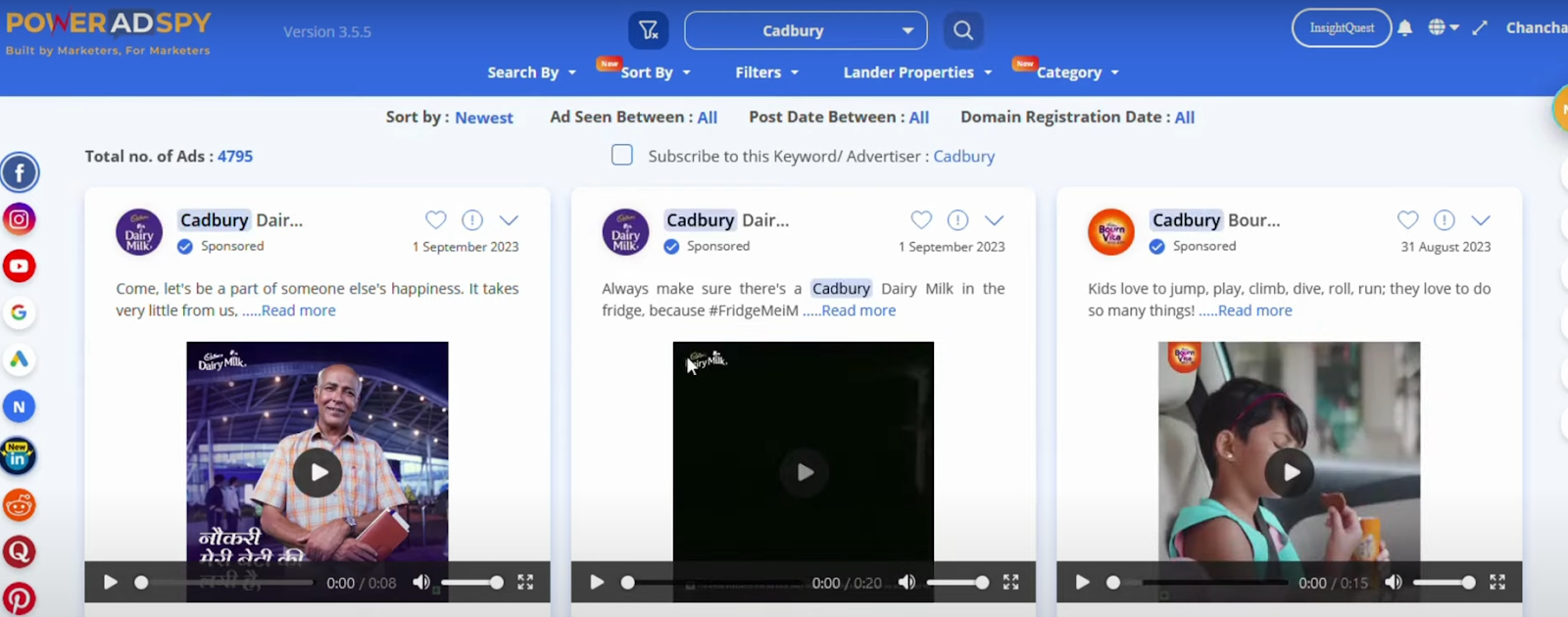The width and height of the screenshot is (1568, 617).
Task: Favorite the first Cadbury Dairy Milk ad
Action: [x=436, y=219]
